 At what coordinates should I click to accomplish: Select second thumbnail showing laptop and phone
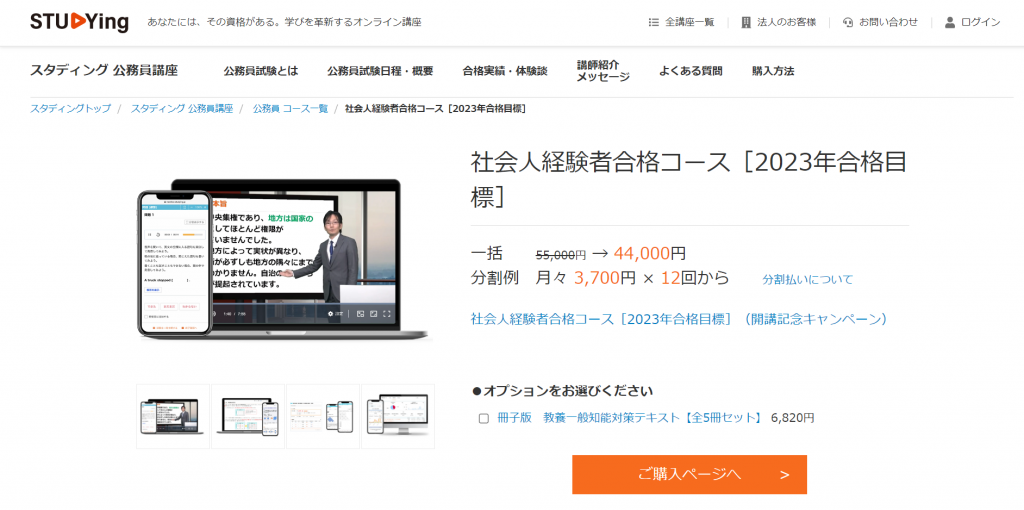[248, 416]
